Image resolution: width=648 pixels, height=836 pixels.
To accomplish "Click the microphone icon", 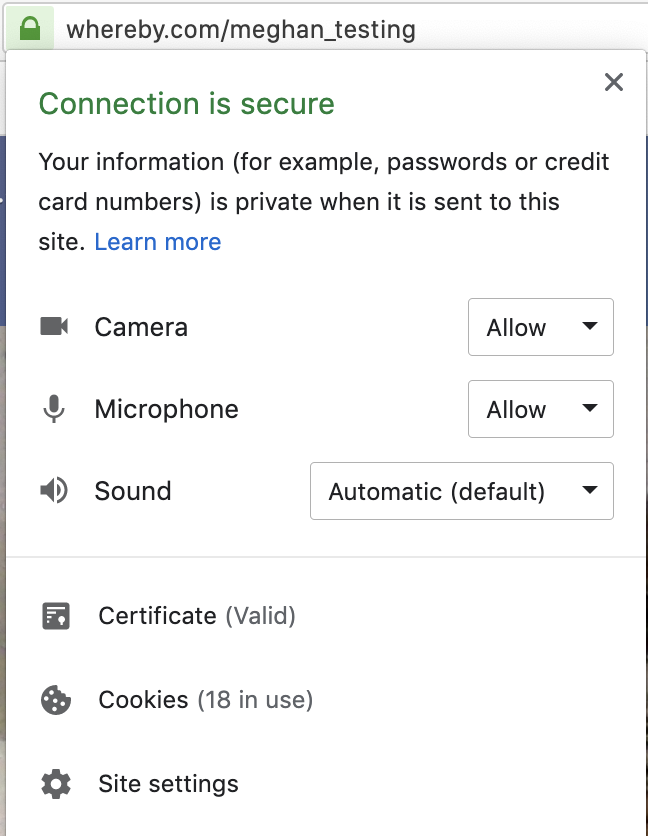I will click(54, 409).
